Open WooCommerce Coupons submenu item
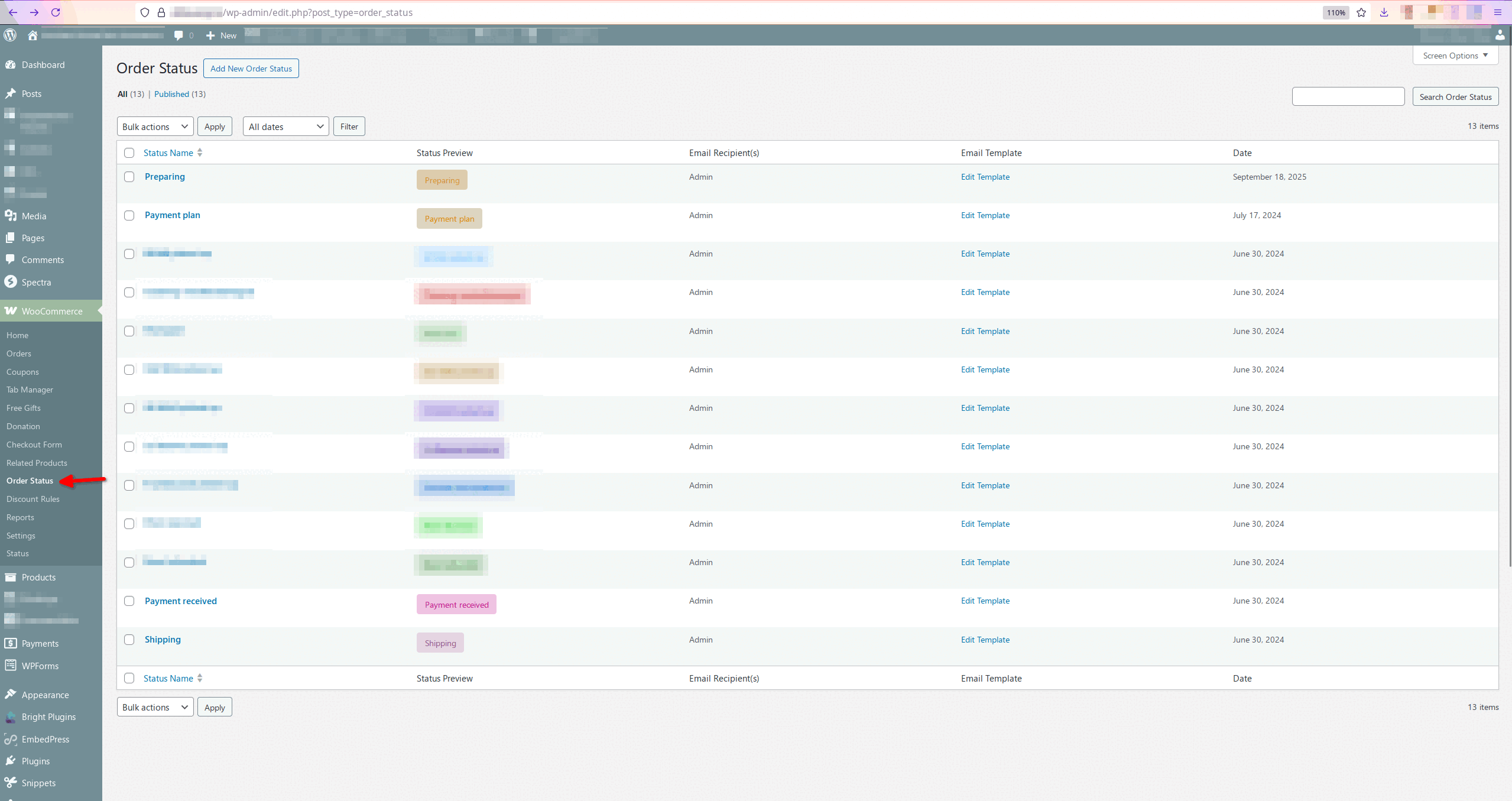1512x801 pixels. 22,372
